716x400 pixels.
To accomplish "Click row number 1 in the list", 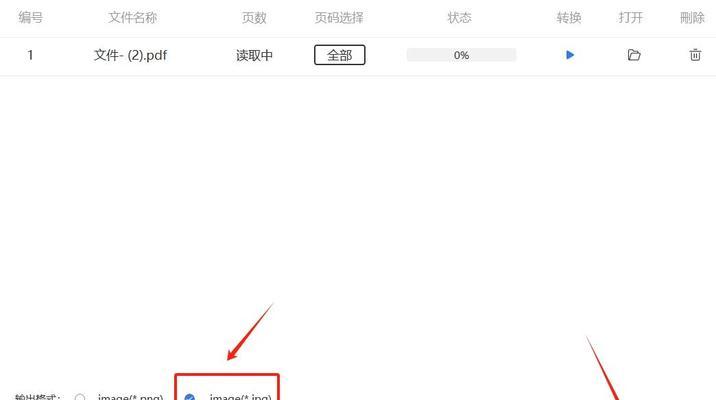I will 30,55.
